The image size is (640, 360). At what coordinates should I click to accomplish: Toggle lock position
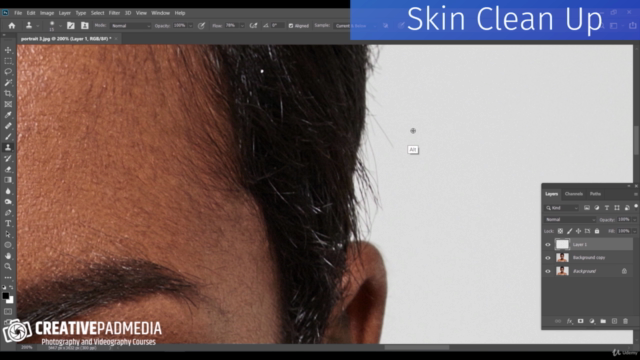click(x=578, y=231)
